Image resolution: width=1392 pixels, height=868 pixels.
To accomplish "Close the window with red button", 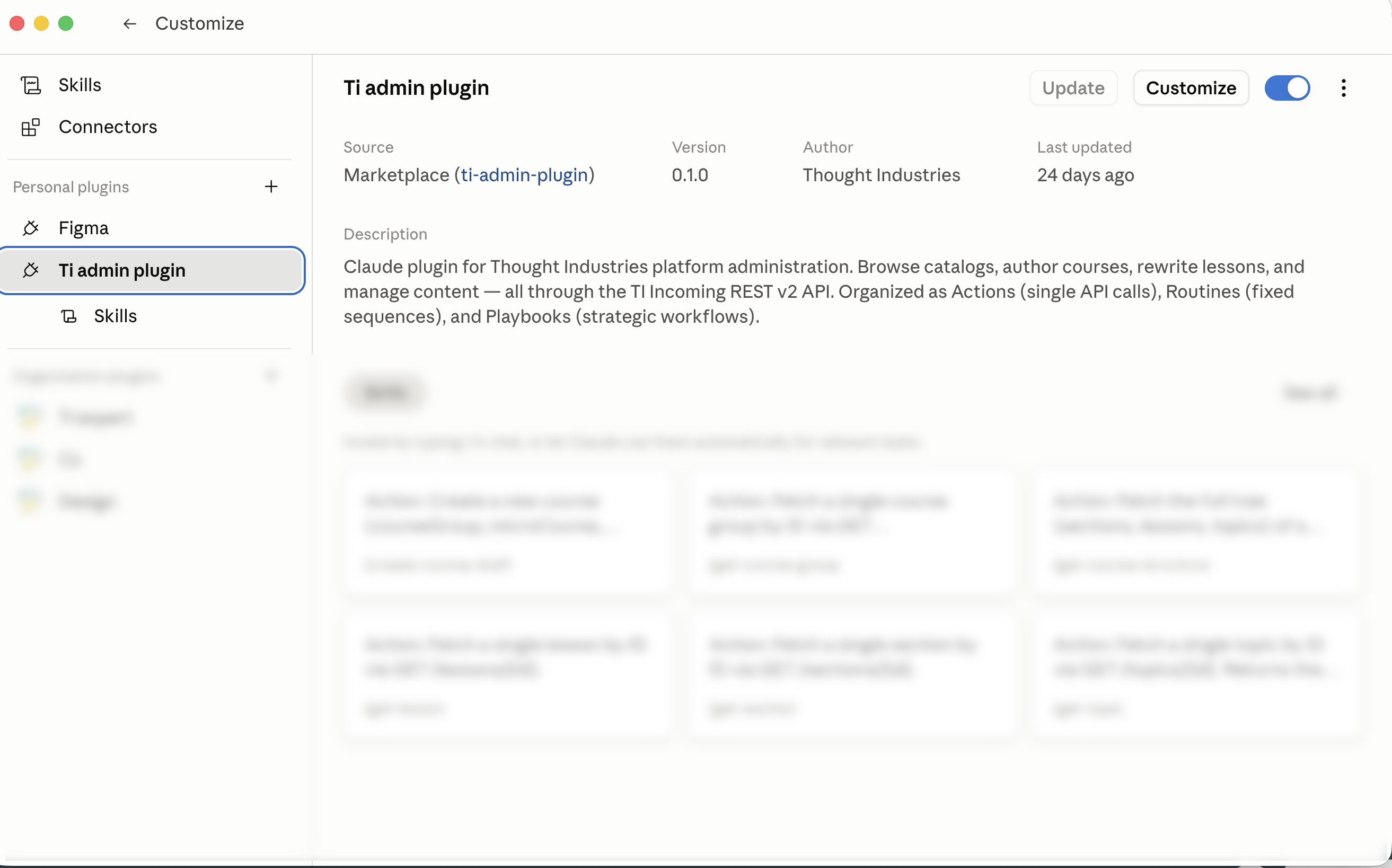I will [17, 23].
